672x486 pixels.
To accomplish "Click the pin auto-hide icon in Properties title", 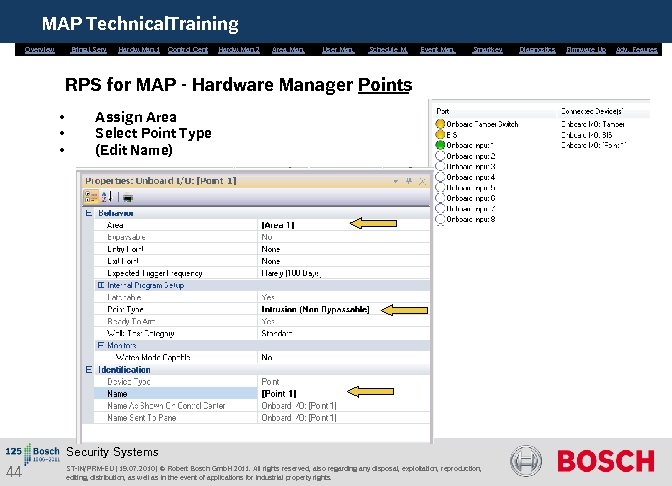I will tap(409, 181).
